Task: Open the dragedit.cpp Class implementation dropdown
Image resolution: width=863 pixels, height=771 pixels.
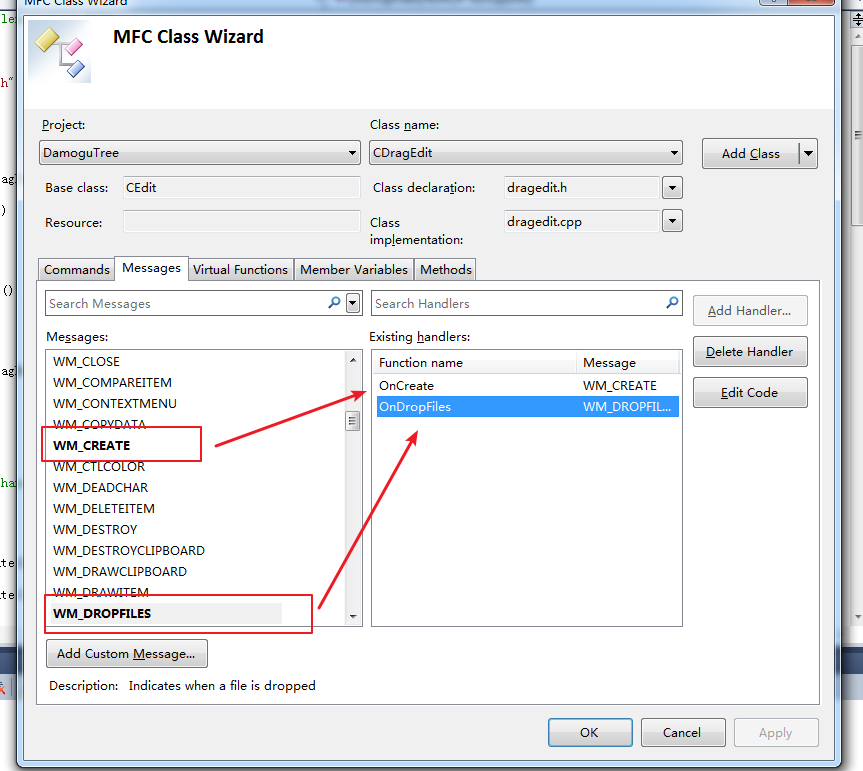Action: 671,222
